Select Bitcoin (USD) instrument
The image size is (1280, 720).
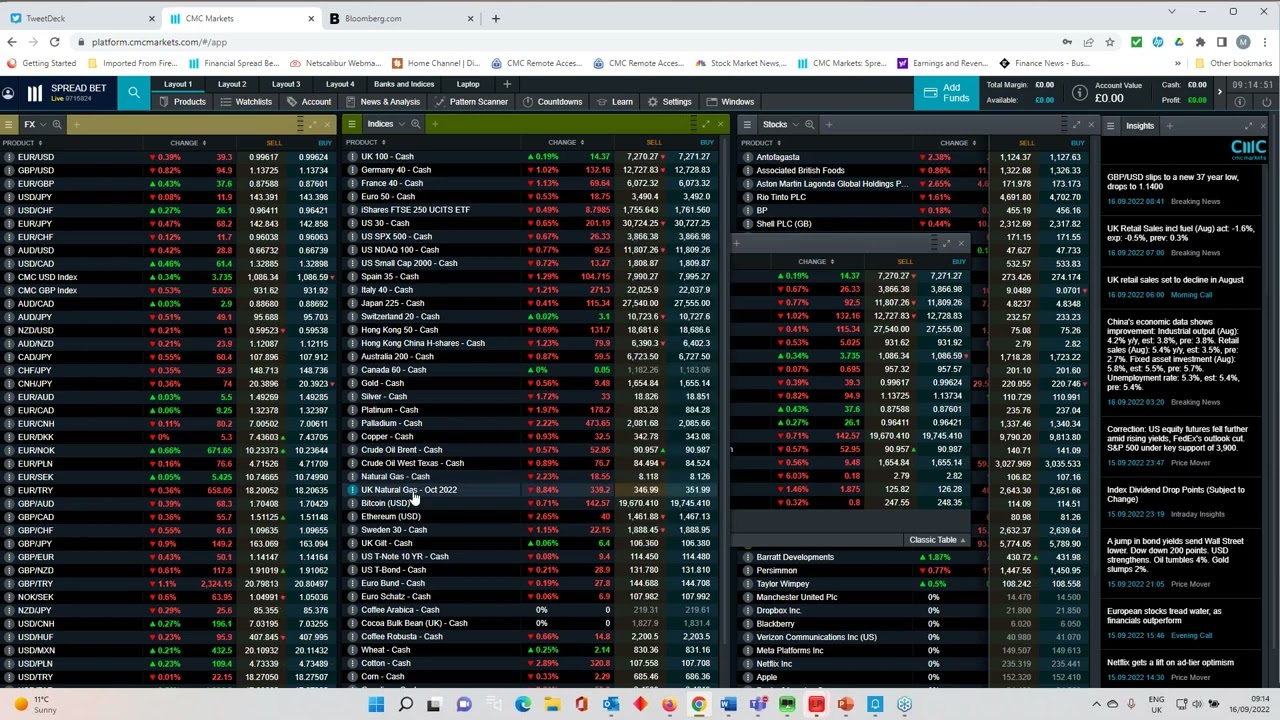386,503
